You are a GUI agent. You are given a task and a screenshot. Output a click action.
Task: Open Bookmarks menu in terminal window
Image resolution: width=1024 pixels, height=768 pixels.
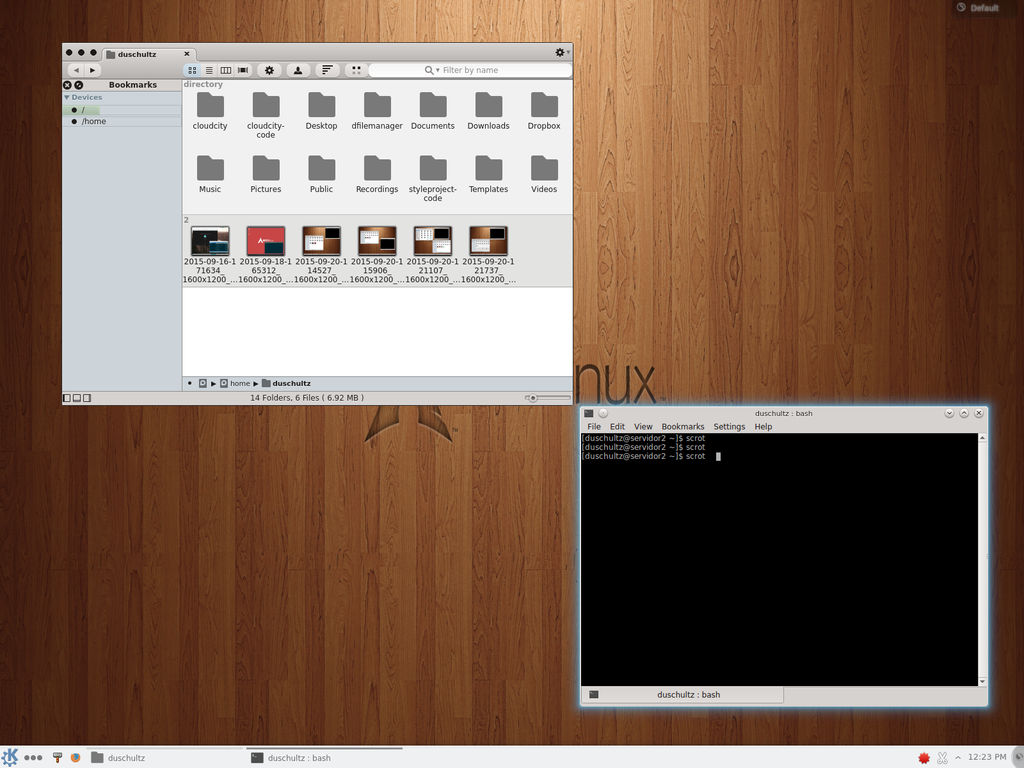[682, 426]
